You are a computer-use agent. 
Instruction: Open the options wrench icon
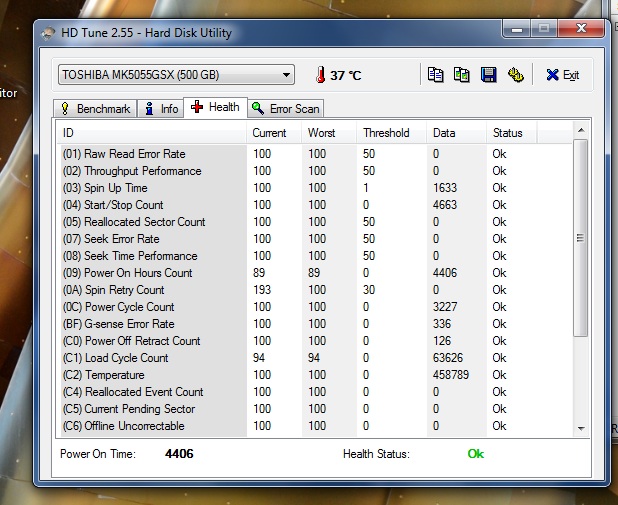coord(515,75)
